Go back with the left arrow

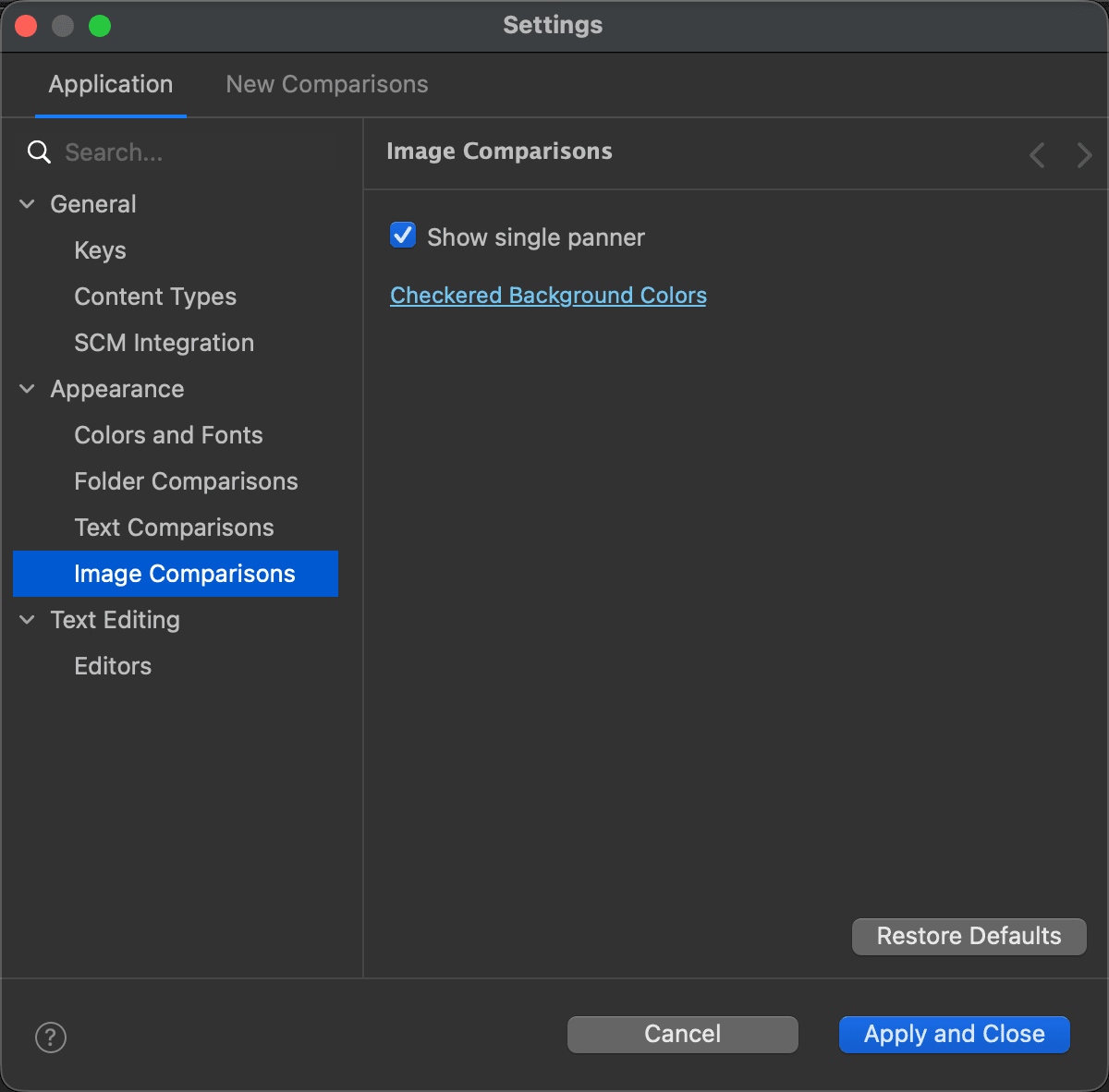1037,154
